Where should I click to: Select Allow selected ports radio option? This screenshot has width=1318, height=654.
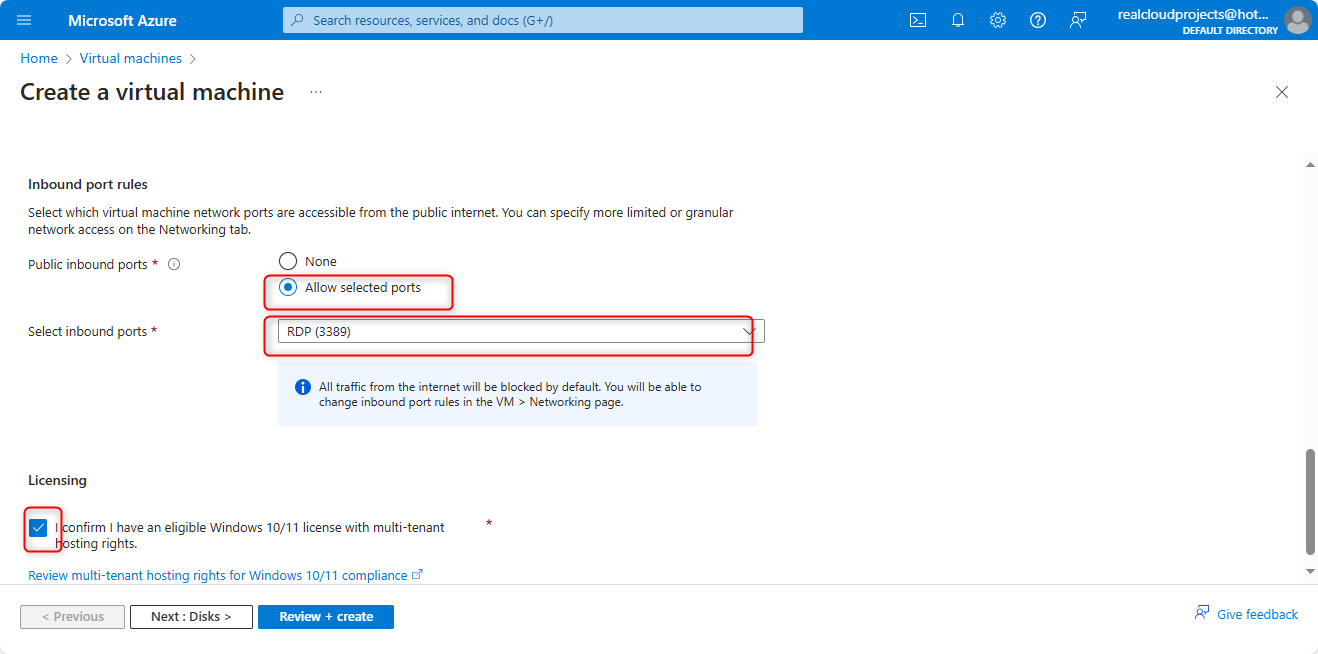click(288, 288)
